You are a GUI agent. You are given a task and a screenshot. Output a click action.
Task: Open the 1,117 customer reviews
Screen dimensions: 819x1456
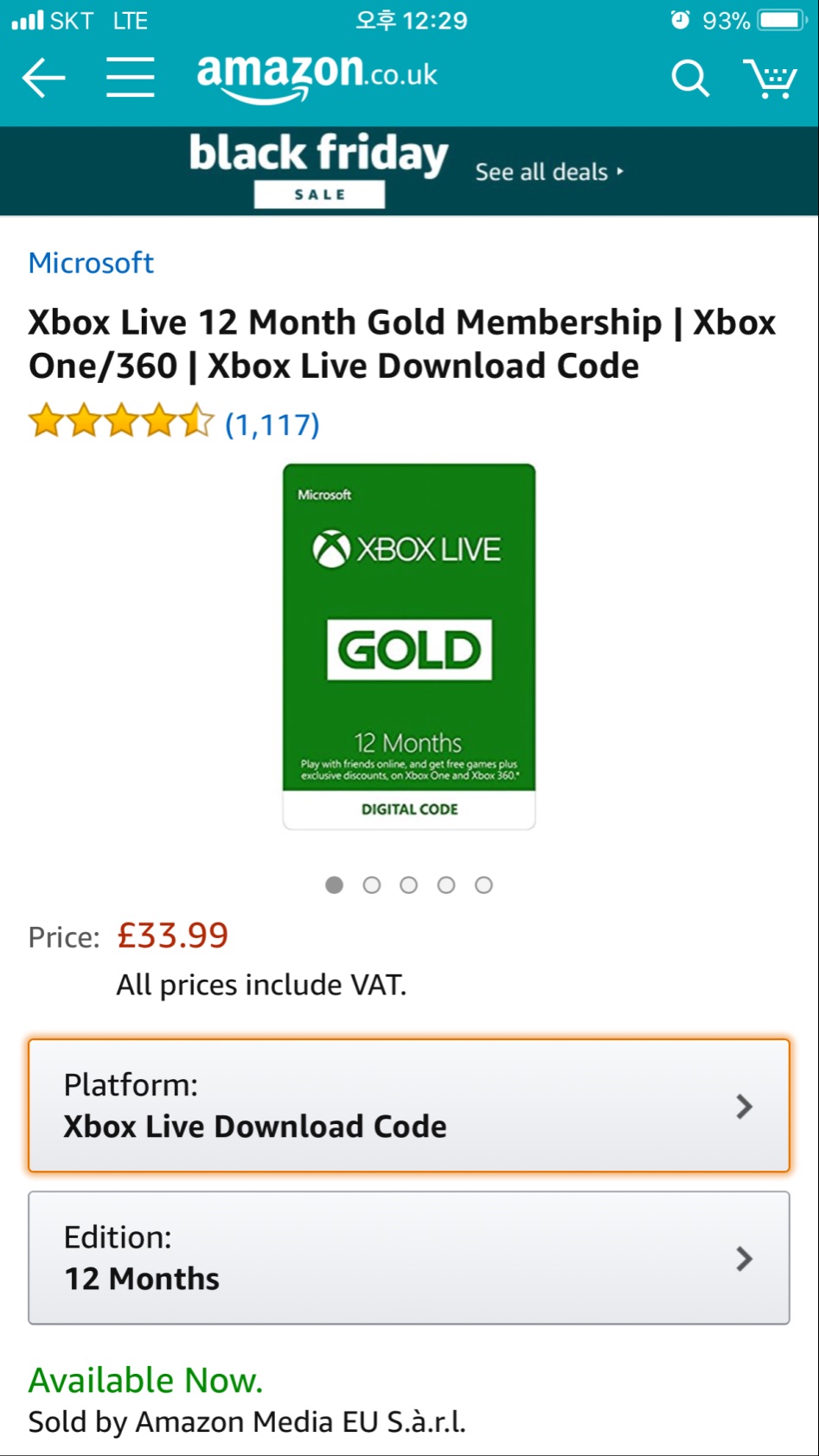point(272,425)
